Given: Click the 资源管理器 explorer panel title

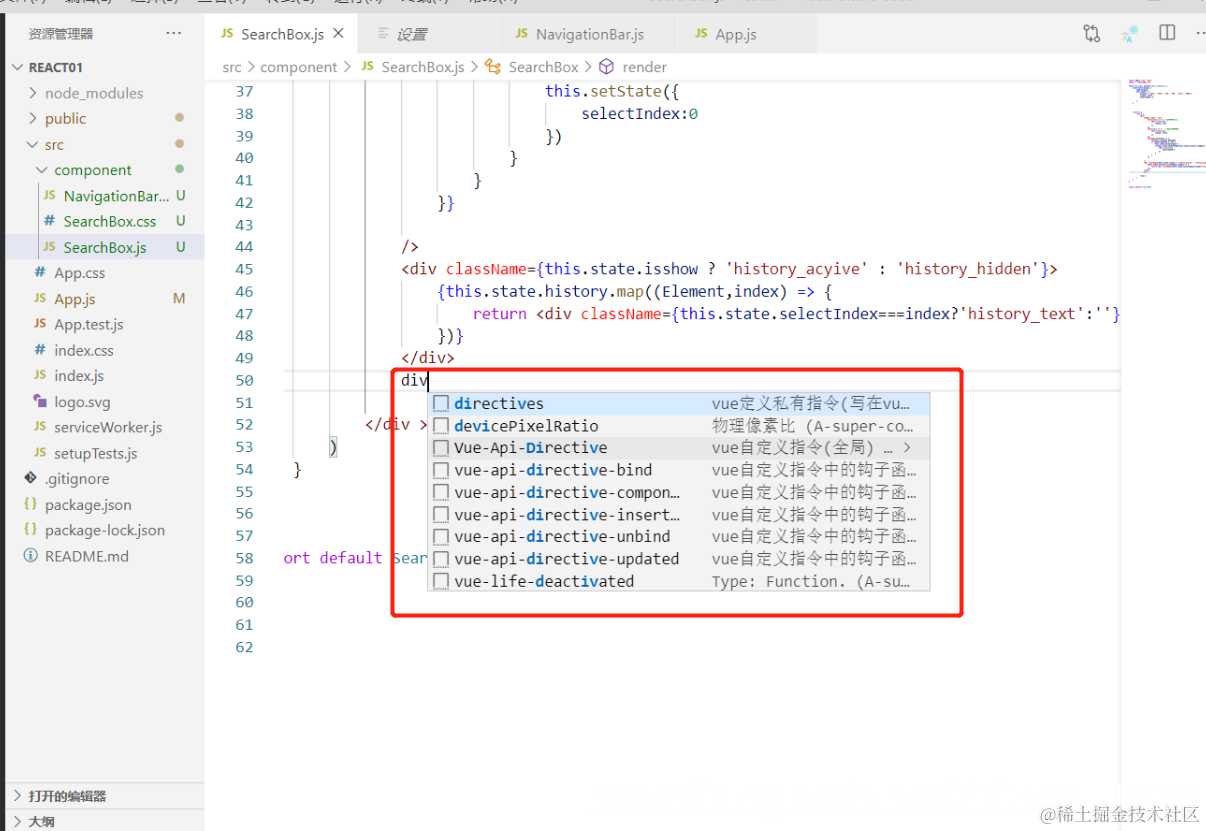Looking at the screenshot, I should [61, 33].
